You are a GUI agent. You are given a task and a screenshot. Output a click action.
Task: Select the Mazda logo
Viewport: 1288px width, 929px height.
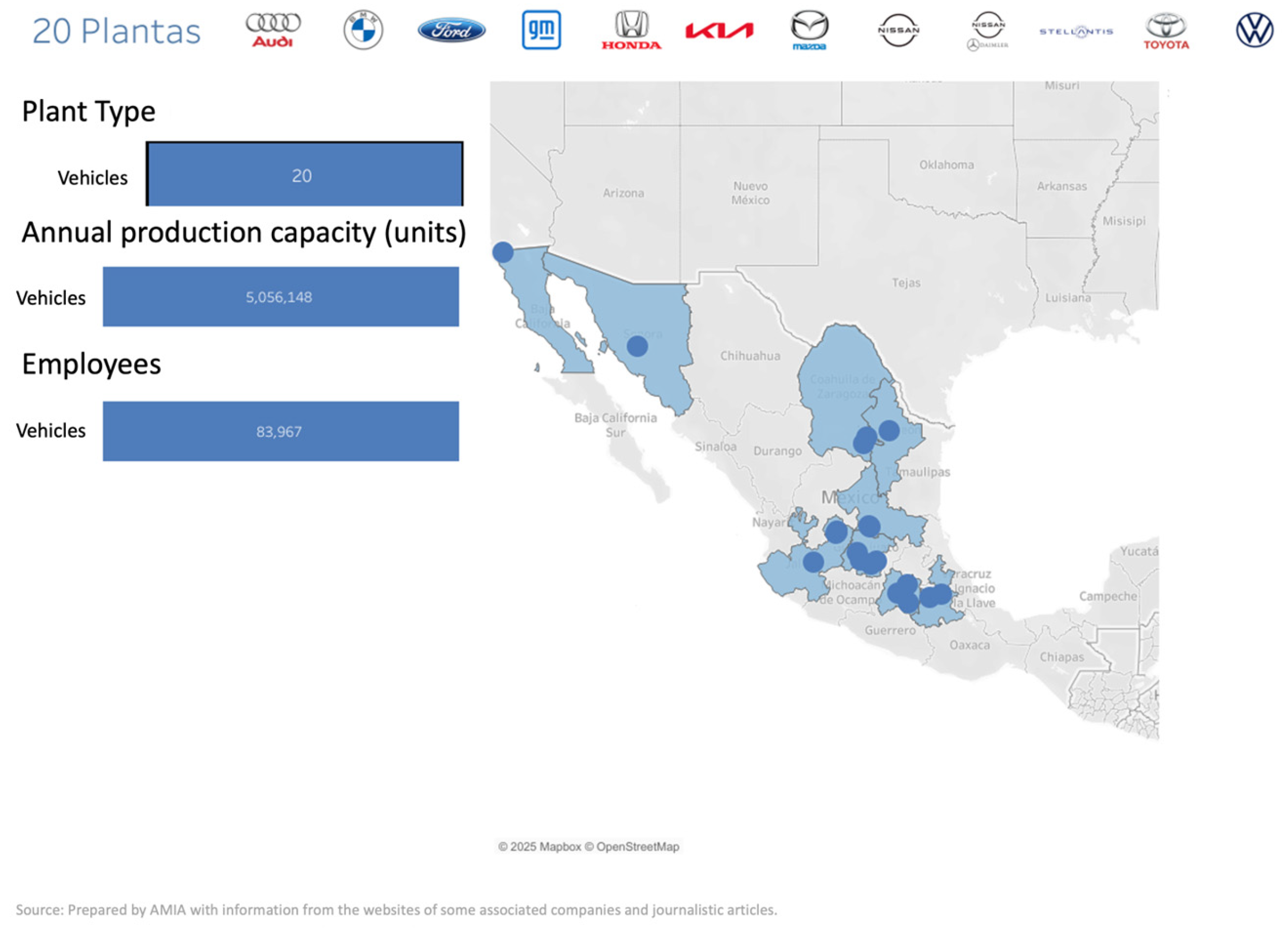point(809,30)
